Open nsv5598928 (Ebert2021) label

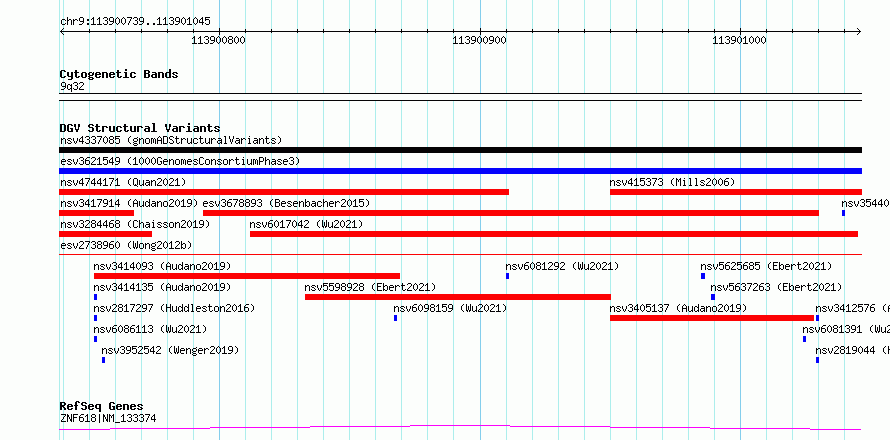pos(370,287)
